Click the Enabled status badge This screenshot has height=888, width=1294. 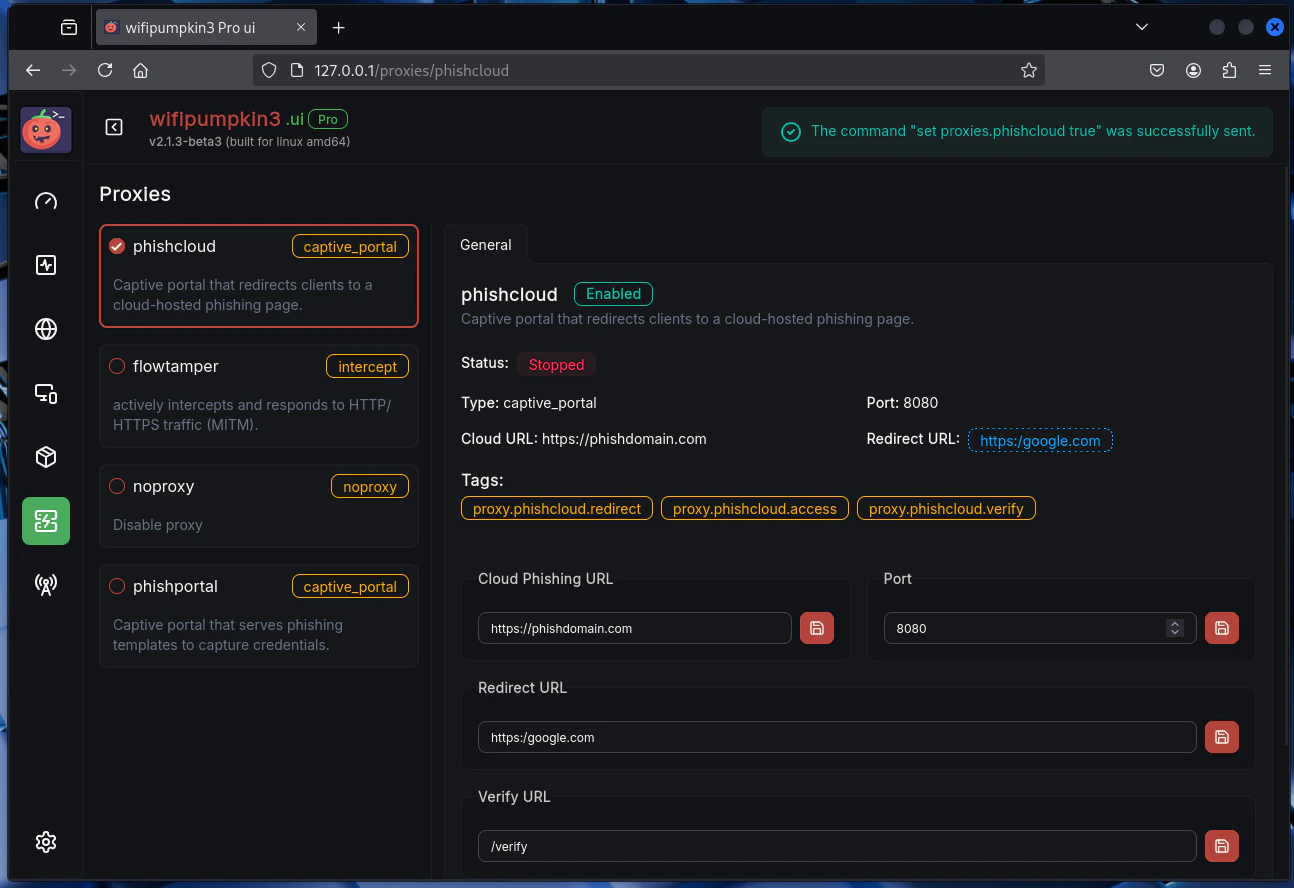pyautogui.click(x=613, y=294)
